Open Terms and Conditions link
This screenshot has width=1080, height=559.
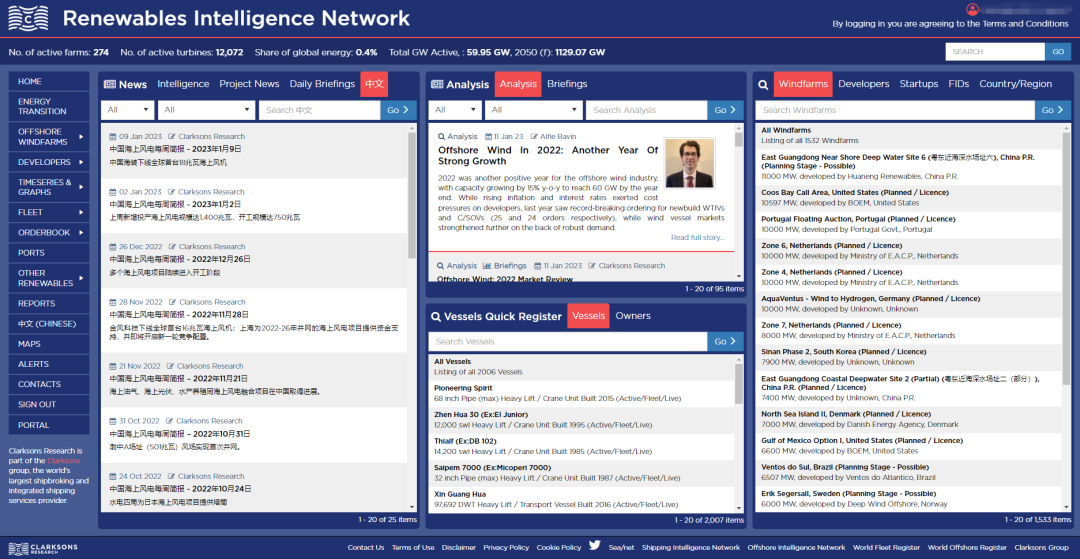[1026, 23]
